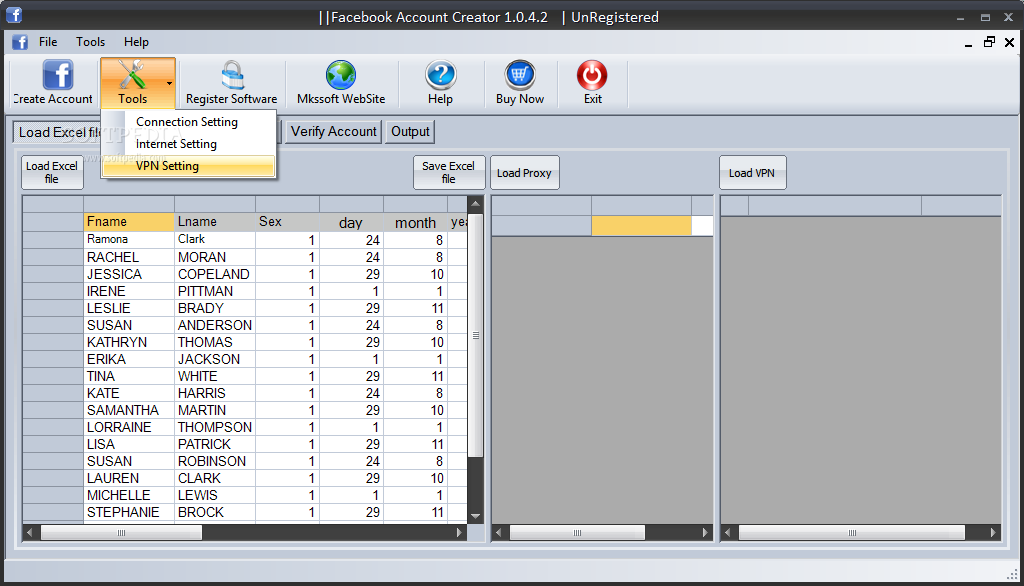1024x586 pixels.
Task: Click the Facebook icon beside File menu
Action: [20, 42]
